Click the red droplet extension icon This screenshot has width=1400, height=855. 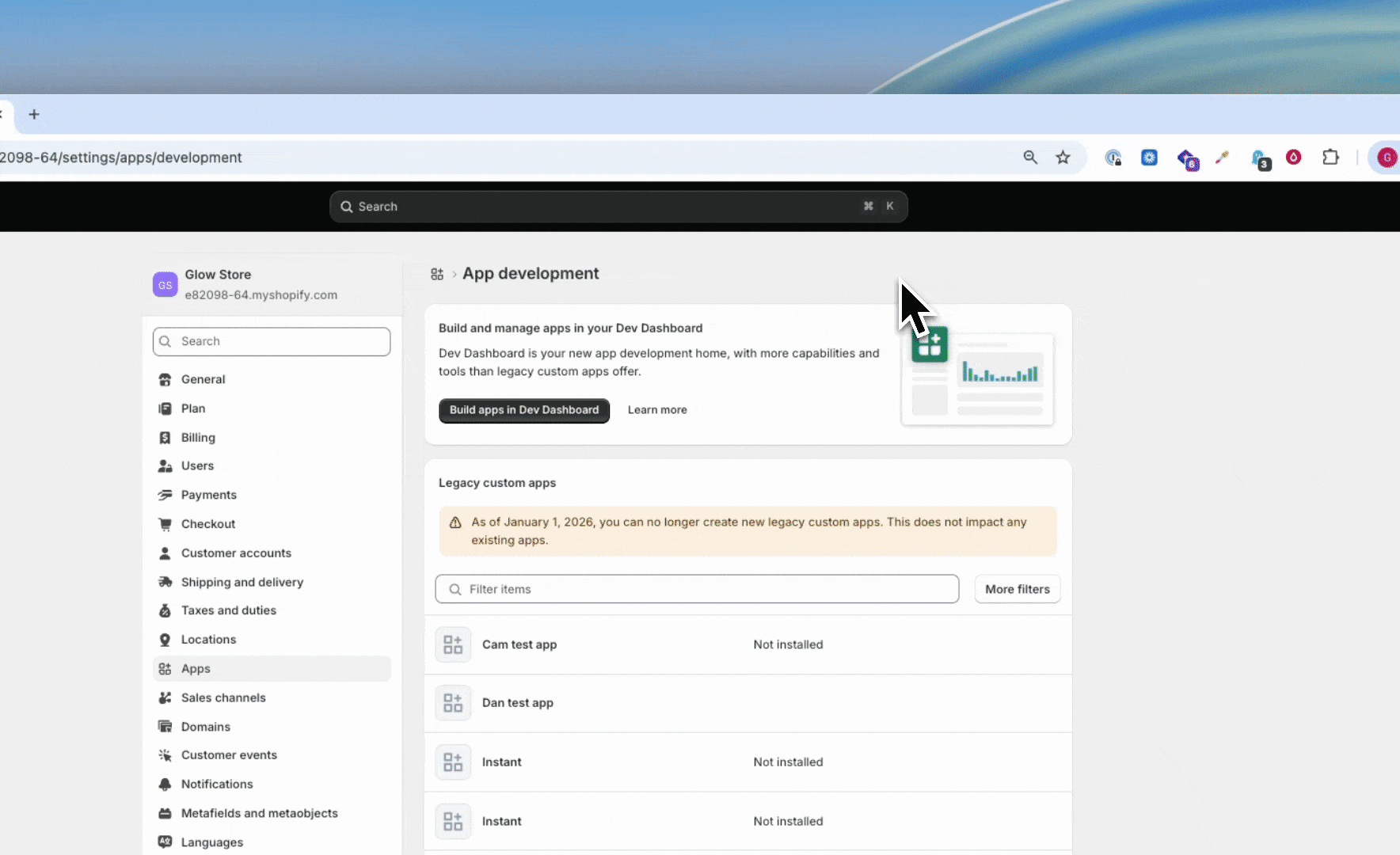[1293, 158]
